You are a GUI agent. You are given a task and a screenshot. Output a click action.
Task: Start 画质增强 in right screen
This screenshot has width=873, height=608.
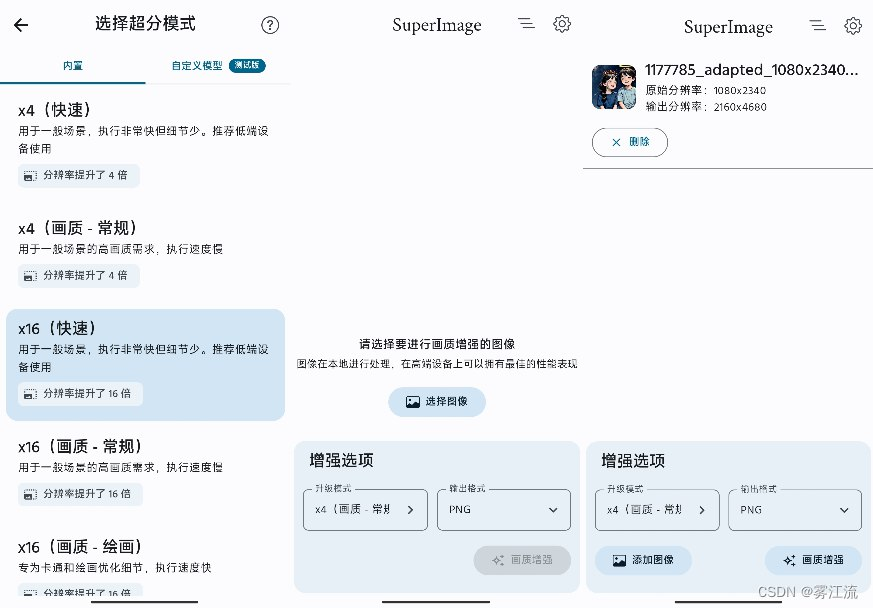pos(813,560)
